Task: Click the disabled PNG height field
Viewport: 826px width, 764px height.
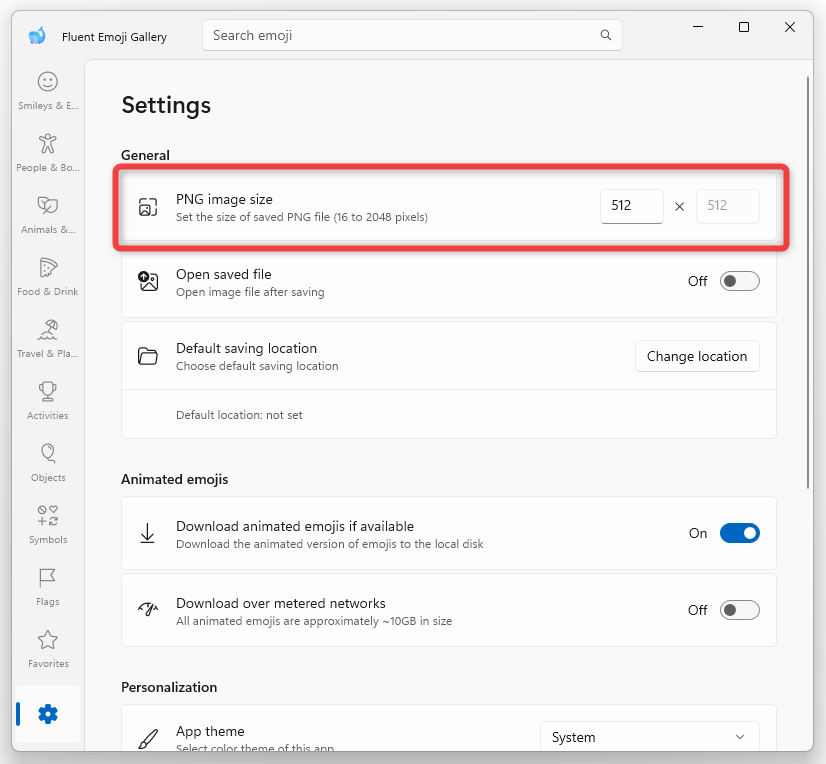Action: (727, 206)
